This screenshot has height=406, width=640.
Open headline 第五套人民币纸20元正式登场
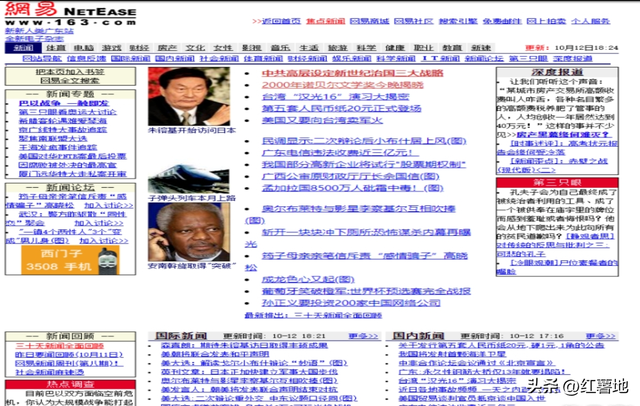[x=342, y=109]
